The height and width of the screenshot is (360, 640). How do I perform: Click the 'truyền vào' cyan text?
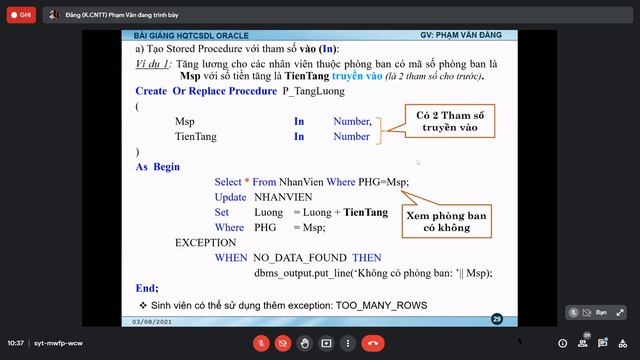tap(357, 76)
